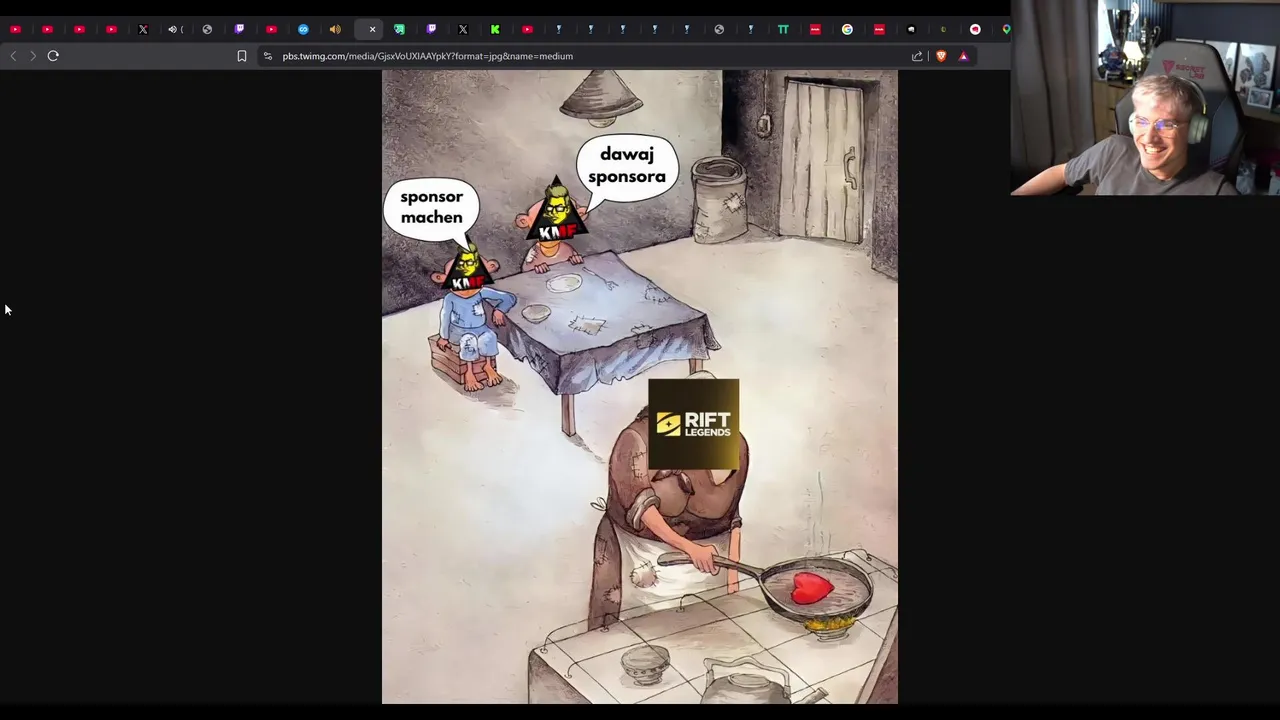Viewport: 1280px width, 720px height.
Task: Switch to the green TT tab
Action: (783, 29)
